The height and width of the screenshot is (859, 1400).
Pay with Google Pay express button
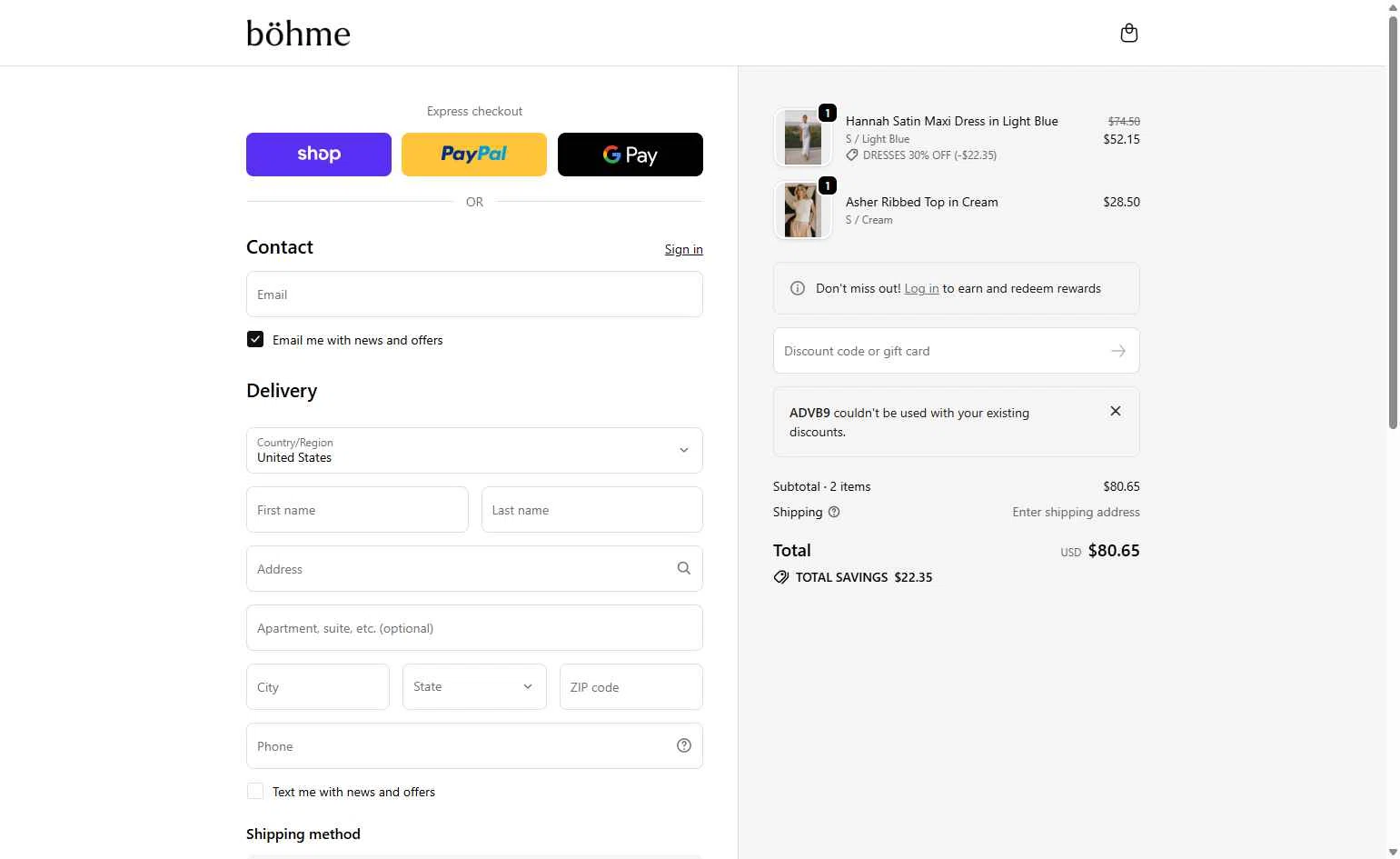tap(630, 155)
